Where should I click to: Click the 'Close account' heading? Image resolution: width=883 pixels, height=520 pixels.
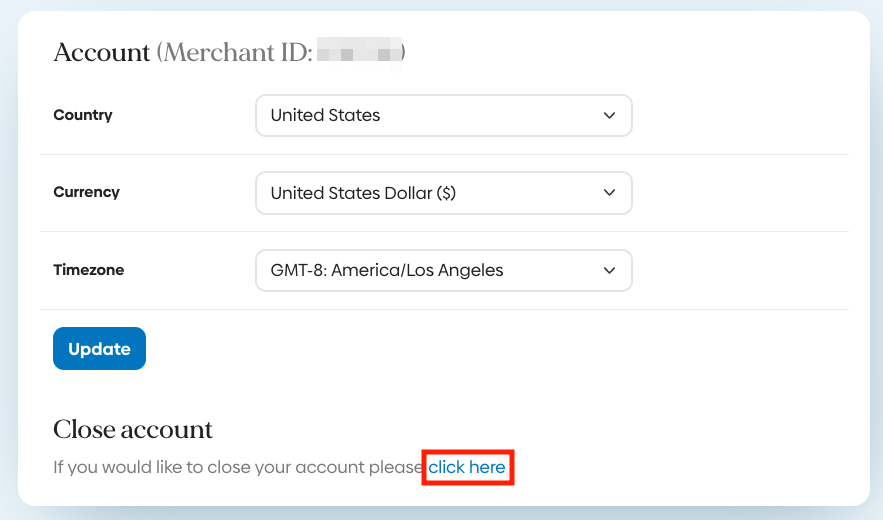pos(133,429)
